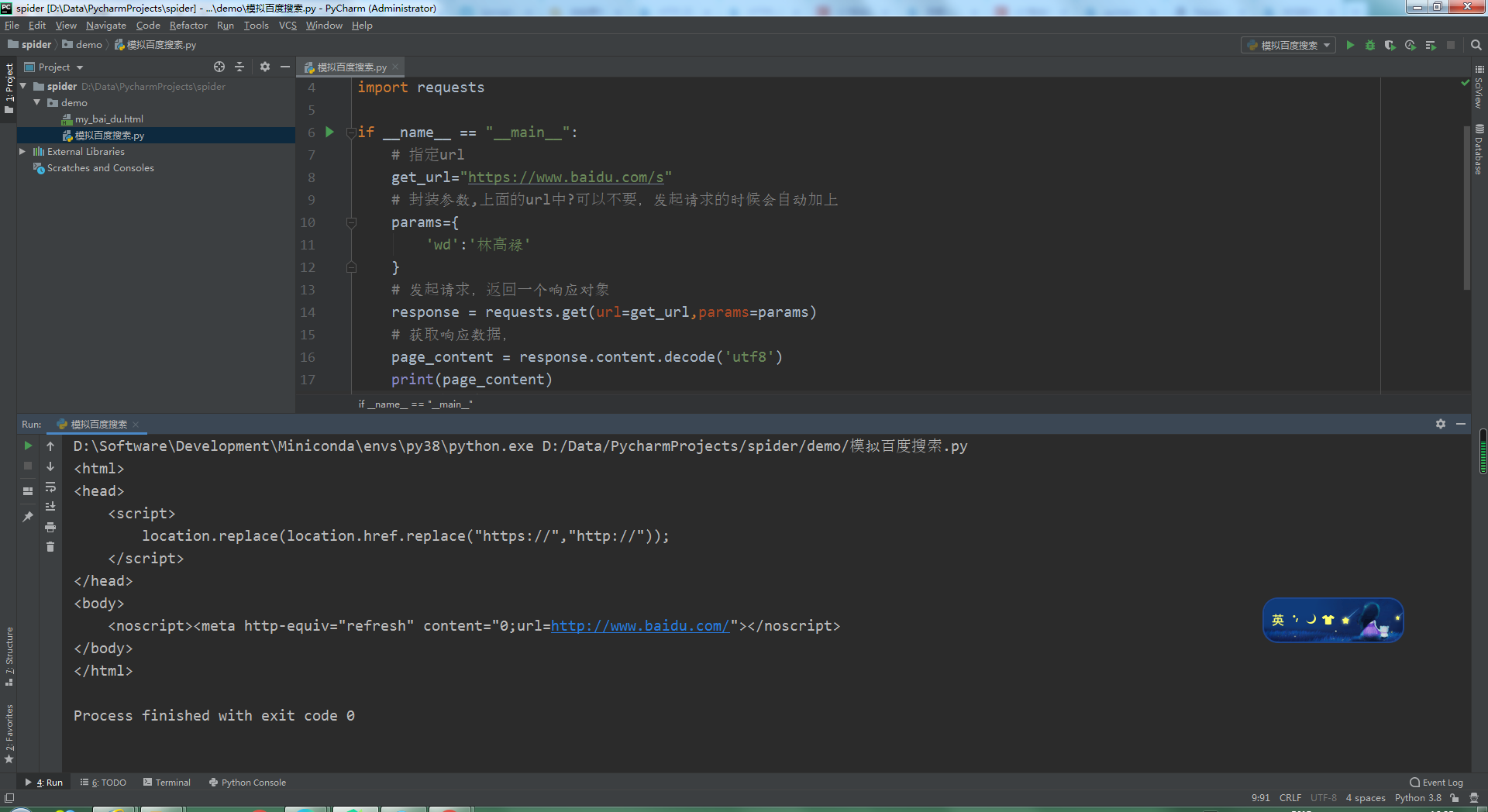Image resolution: width=1488 pixels, height=812 pixels.
Task: Click the closing fold marker on line 12
Action: pyautogui.click(x=351, y=267)
